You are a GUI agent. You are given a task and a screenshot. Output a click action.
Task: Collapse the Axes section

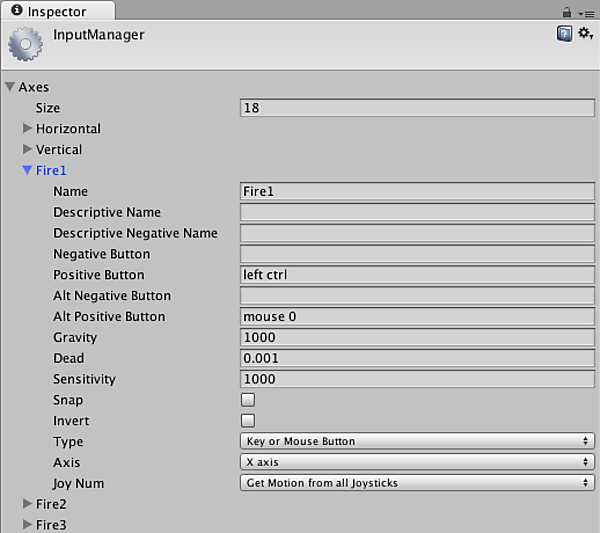coord(11,87)
